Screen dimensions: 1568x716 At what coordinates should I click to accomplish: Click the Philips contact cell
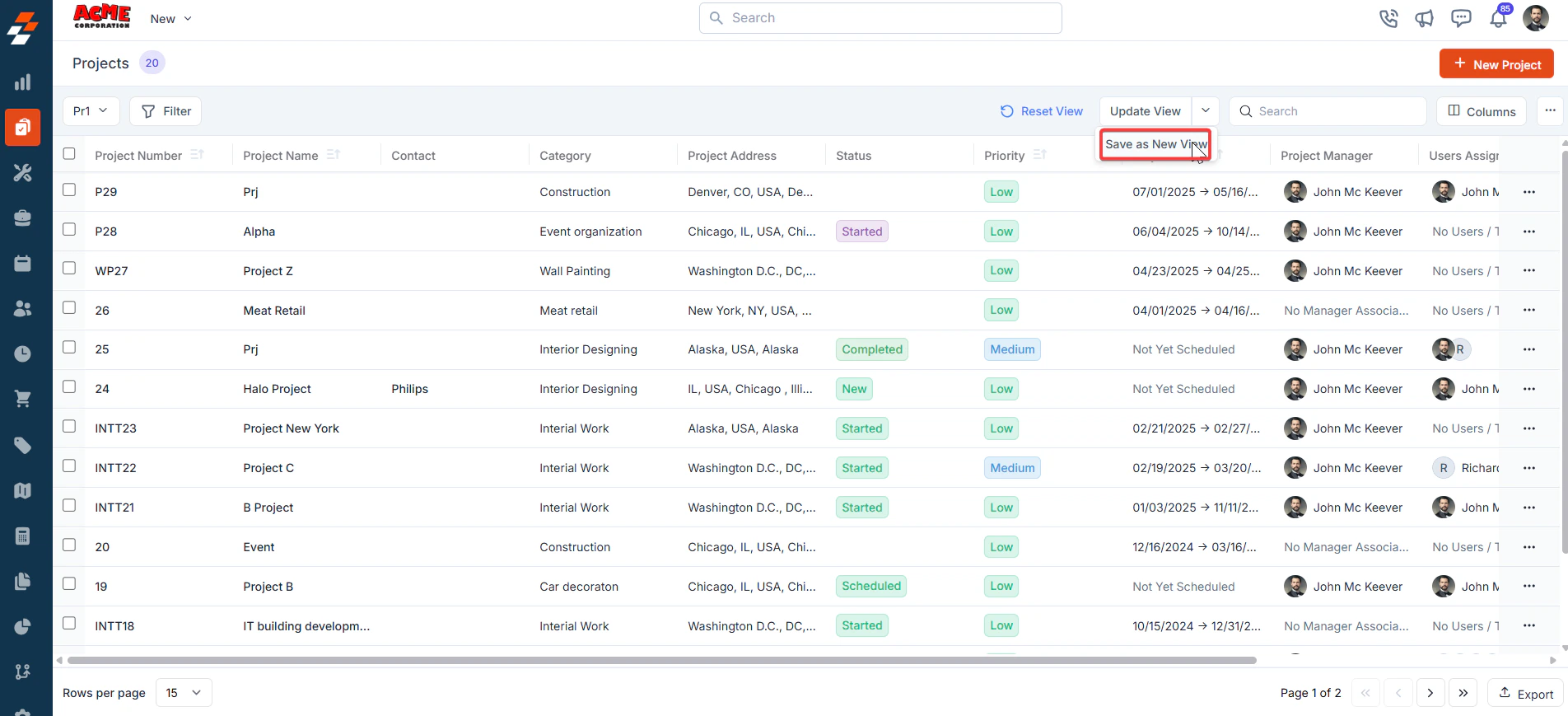tap(409, 389)
